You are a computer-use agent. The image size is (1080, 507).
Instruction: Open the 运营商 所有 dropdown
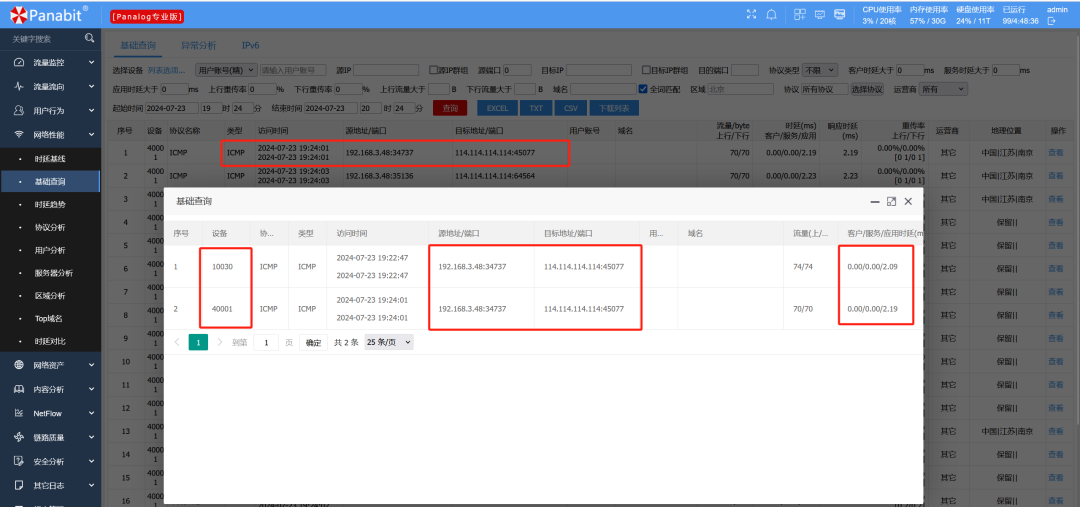coord(944,89)
